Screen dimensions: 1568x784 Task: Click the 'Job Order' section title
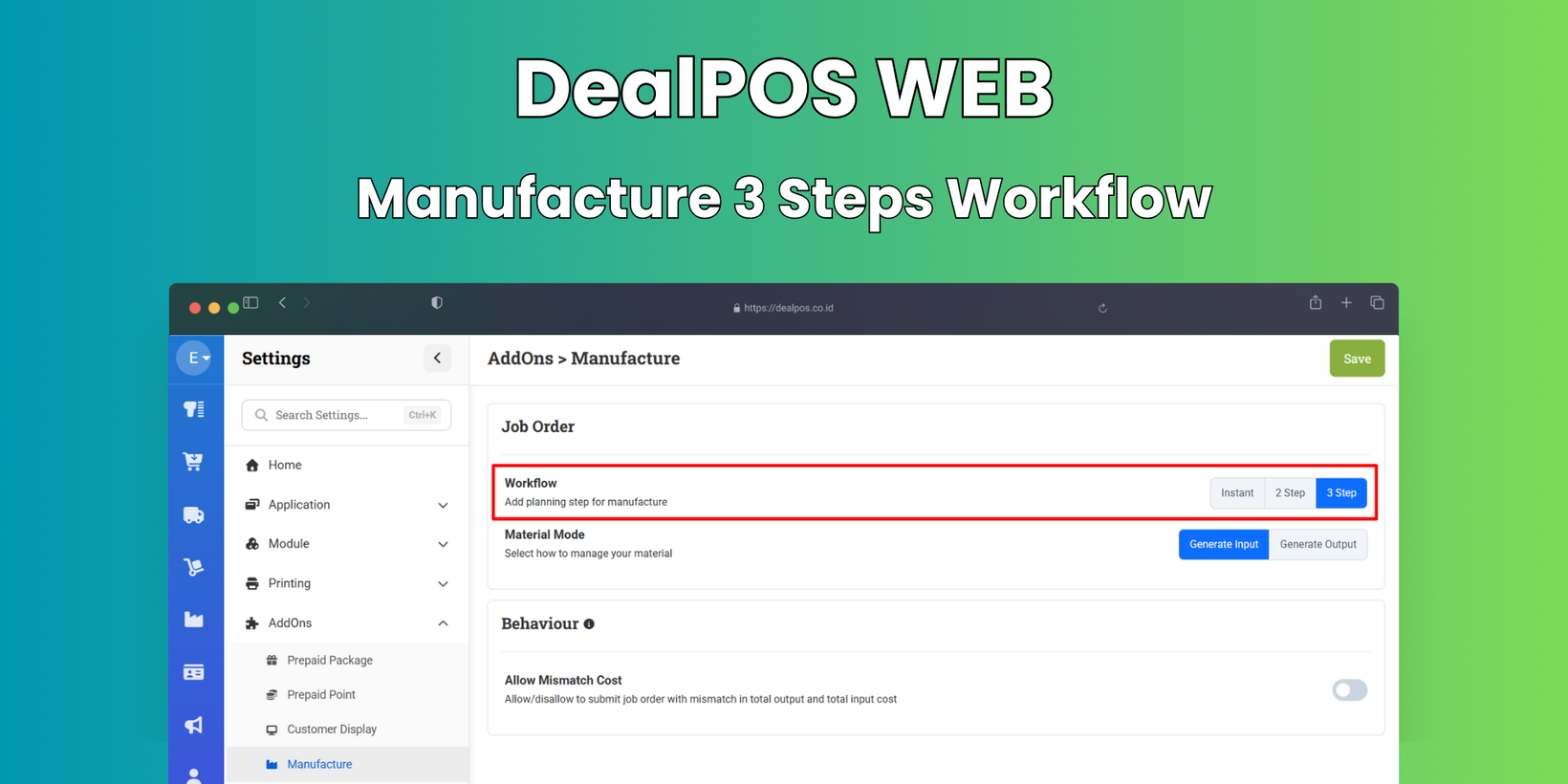point(537,426)
